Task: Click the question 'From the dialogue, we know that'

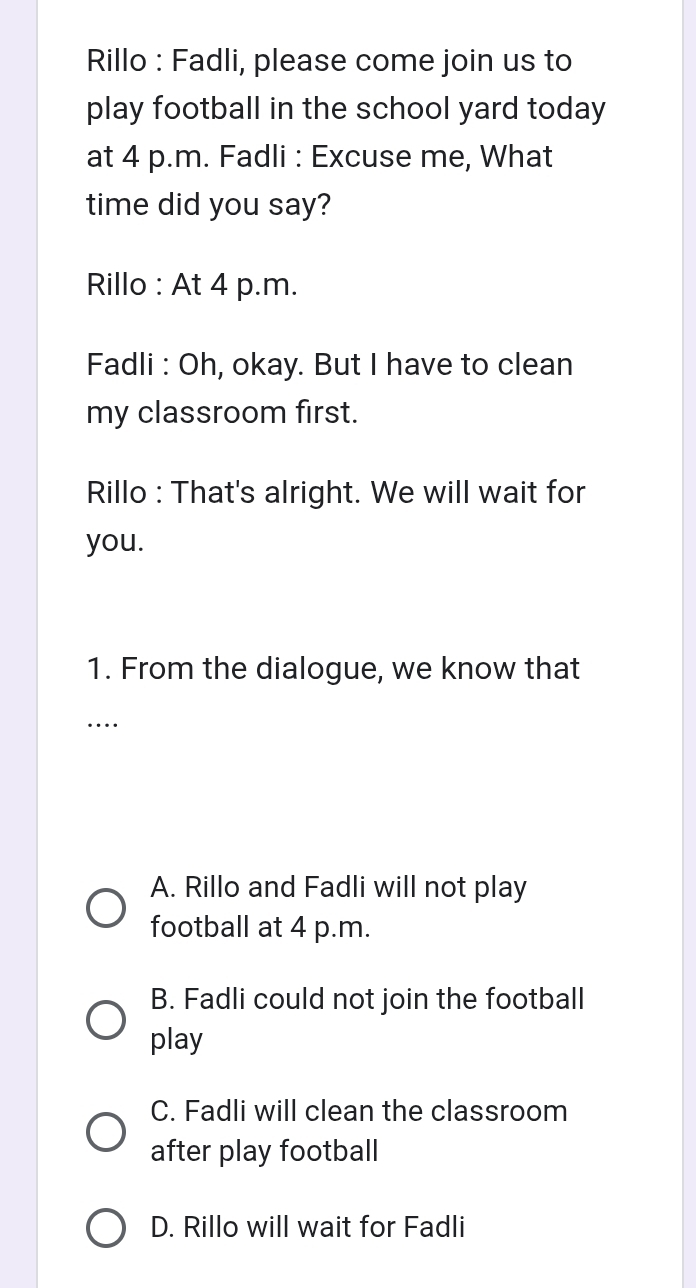Action: pos(333,668)
